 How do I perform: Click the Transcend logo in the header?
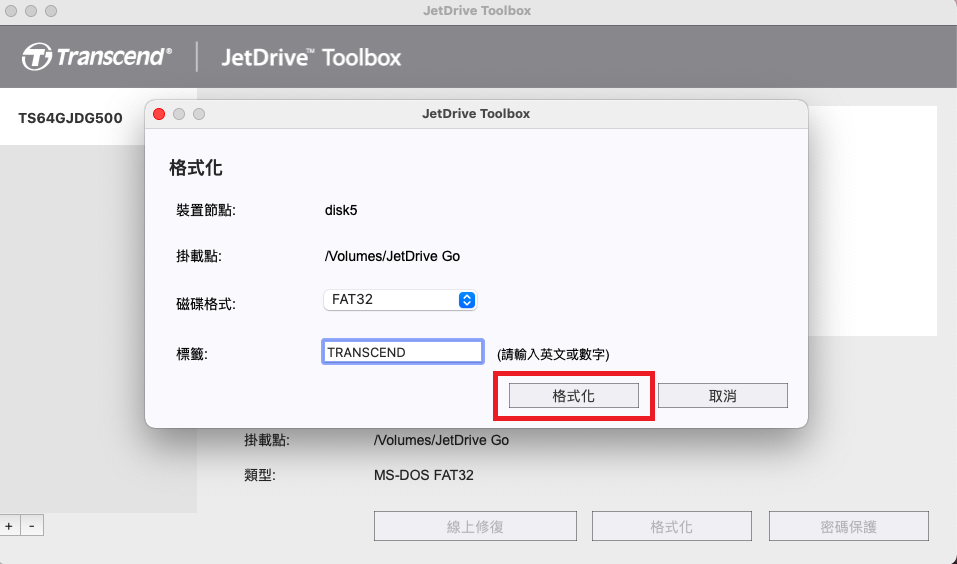(97, 57)
